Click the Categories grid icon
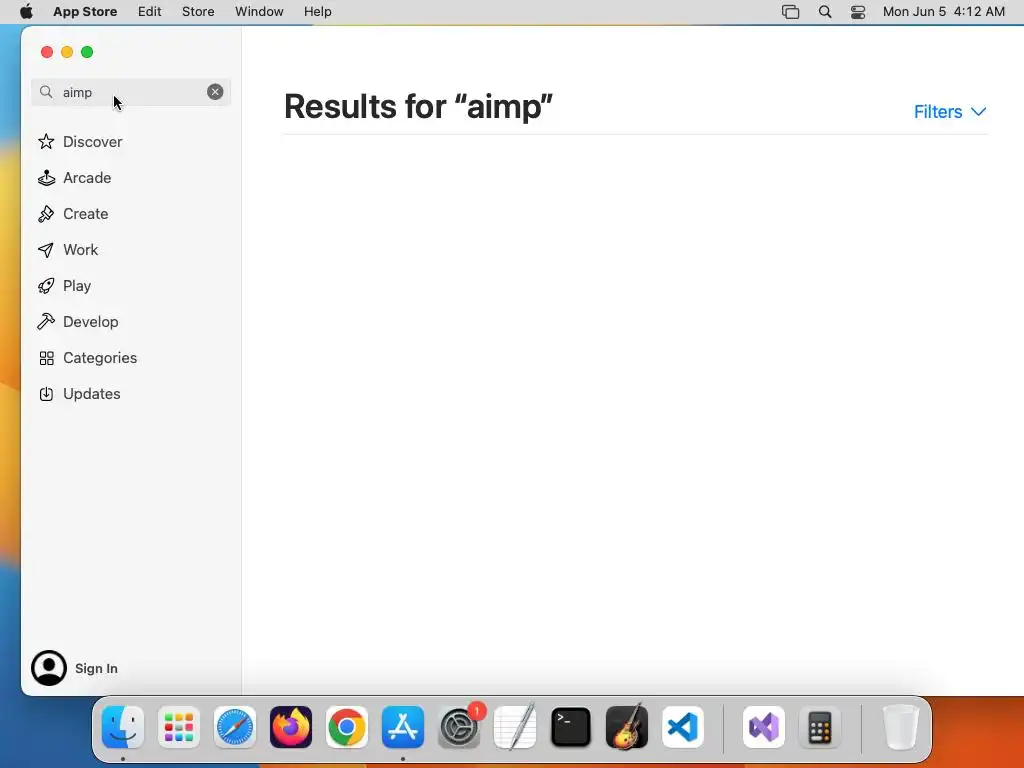 (x=46, y=358)
